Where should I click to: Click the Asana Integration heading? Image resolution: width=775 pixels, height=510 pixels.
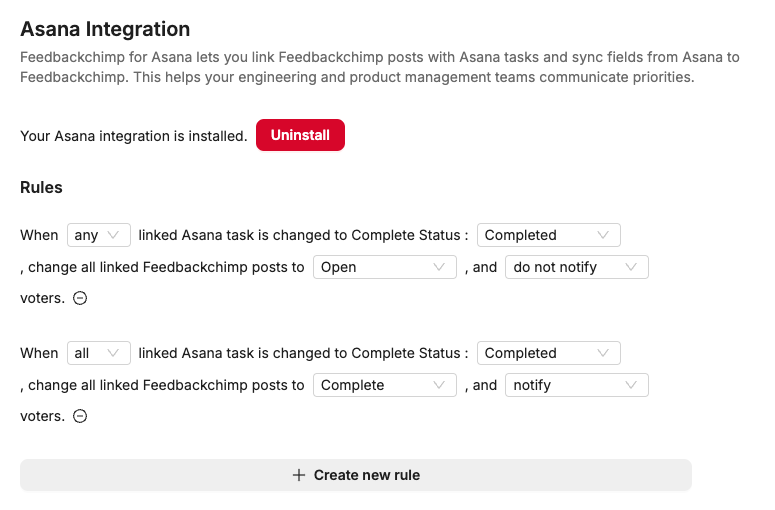coord(105,30)
